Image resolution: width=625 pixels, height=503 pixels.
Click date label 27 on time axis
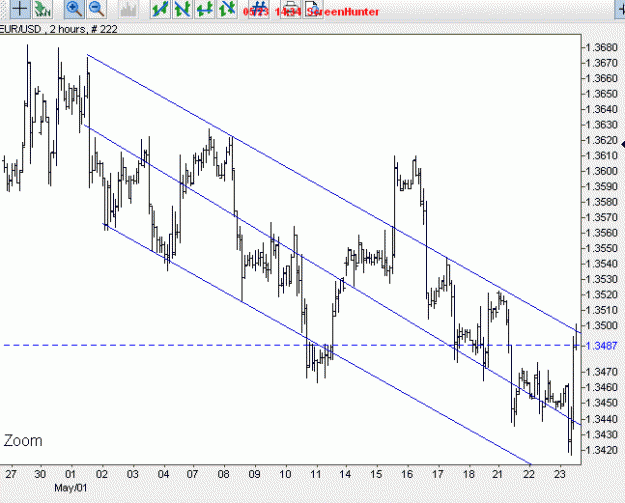[11, 474]
